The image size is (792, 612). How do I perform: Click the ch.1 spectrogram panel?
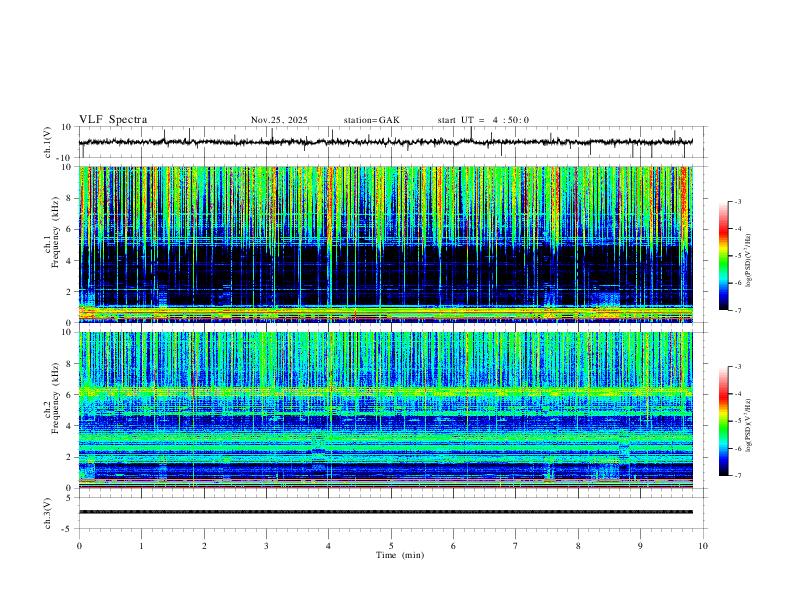[x=386, y=244]
